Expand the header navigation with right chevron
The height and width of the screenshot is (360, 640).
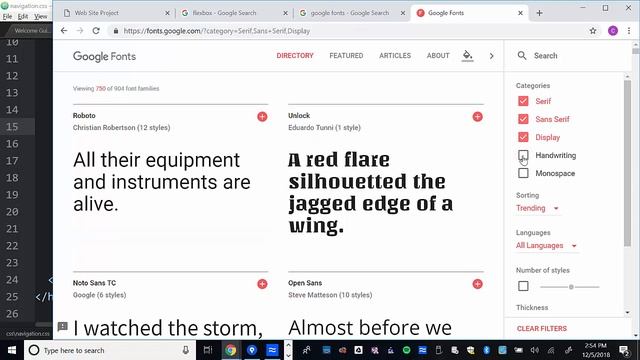(491, 56)
